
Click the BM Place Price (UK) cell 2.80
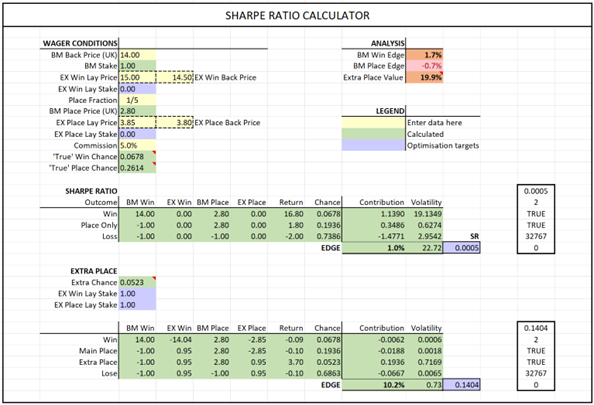pos(137,111)
